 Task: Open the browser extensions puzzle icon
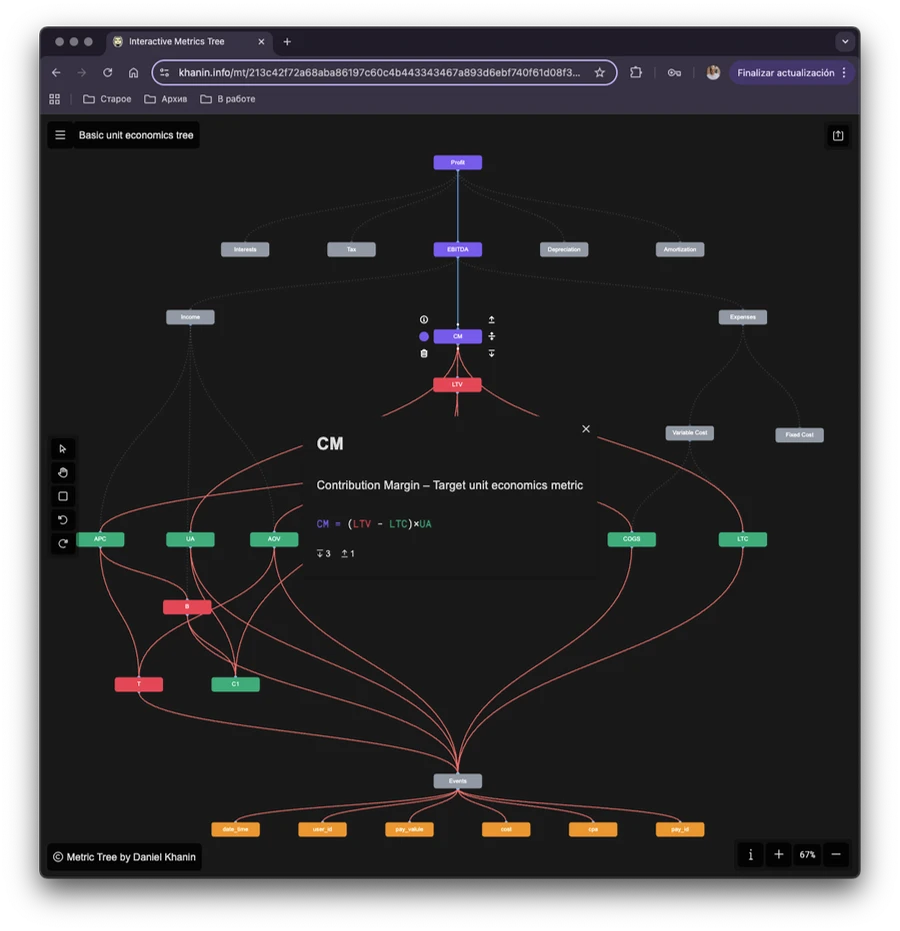click(636, 72)
